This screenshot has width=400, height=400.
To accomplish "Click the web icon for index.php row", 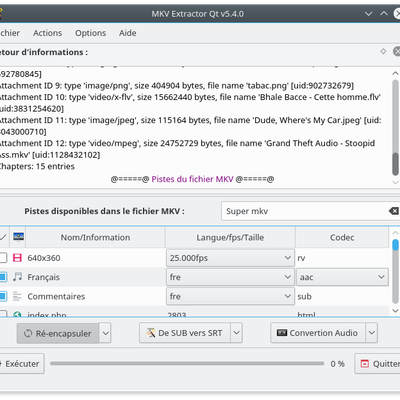I will click(17, 314).
